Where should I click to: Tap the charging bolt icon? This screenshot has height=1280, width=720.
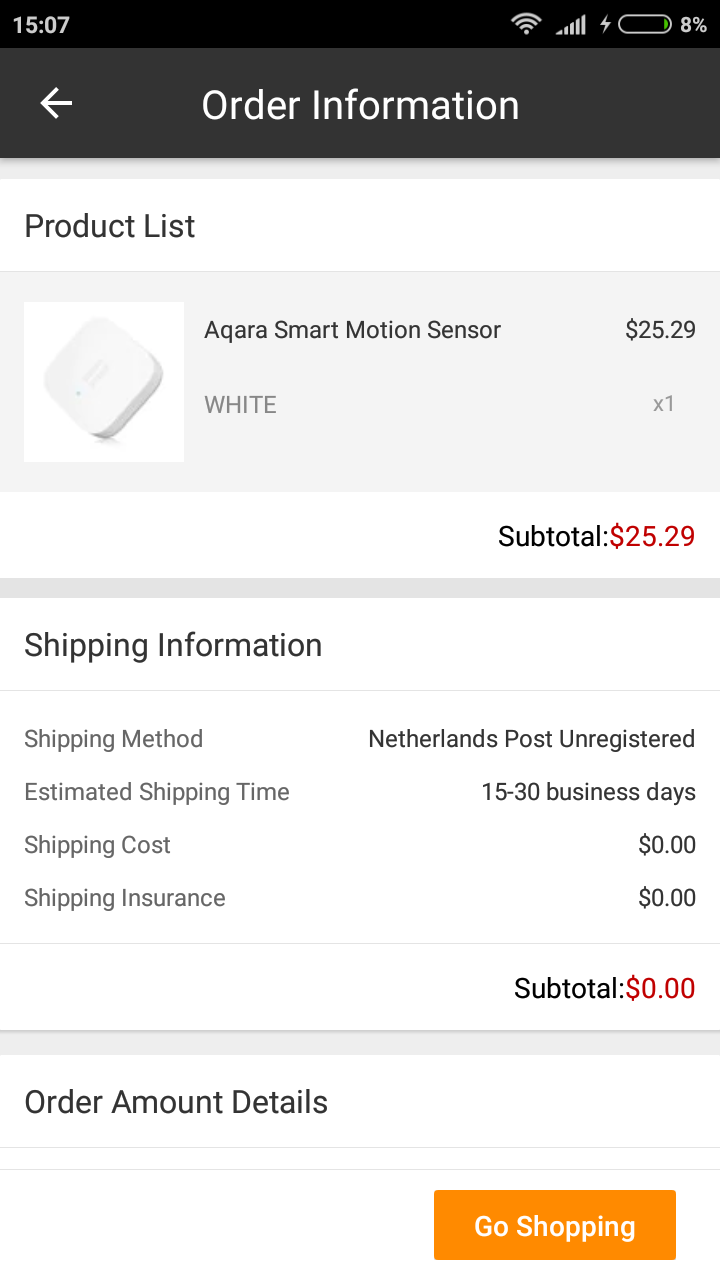[605, 24]
